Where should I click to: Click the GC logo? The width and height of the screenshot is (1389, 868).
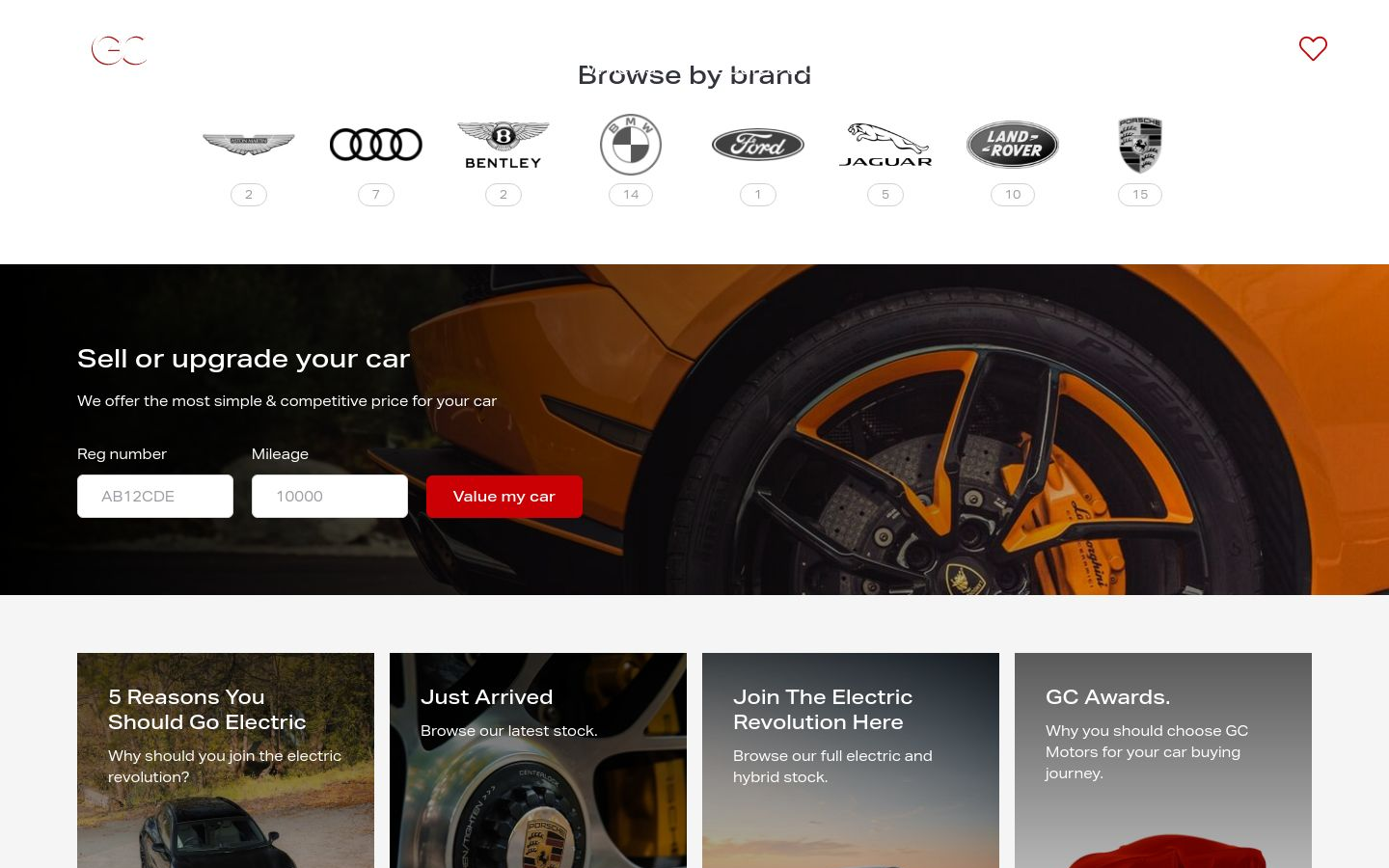pos(119,50)
